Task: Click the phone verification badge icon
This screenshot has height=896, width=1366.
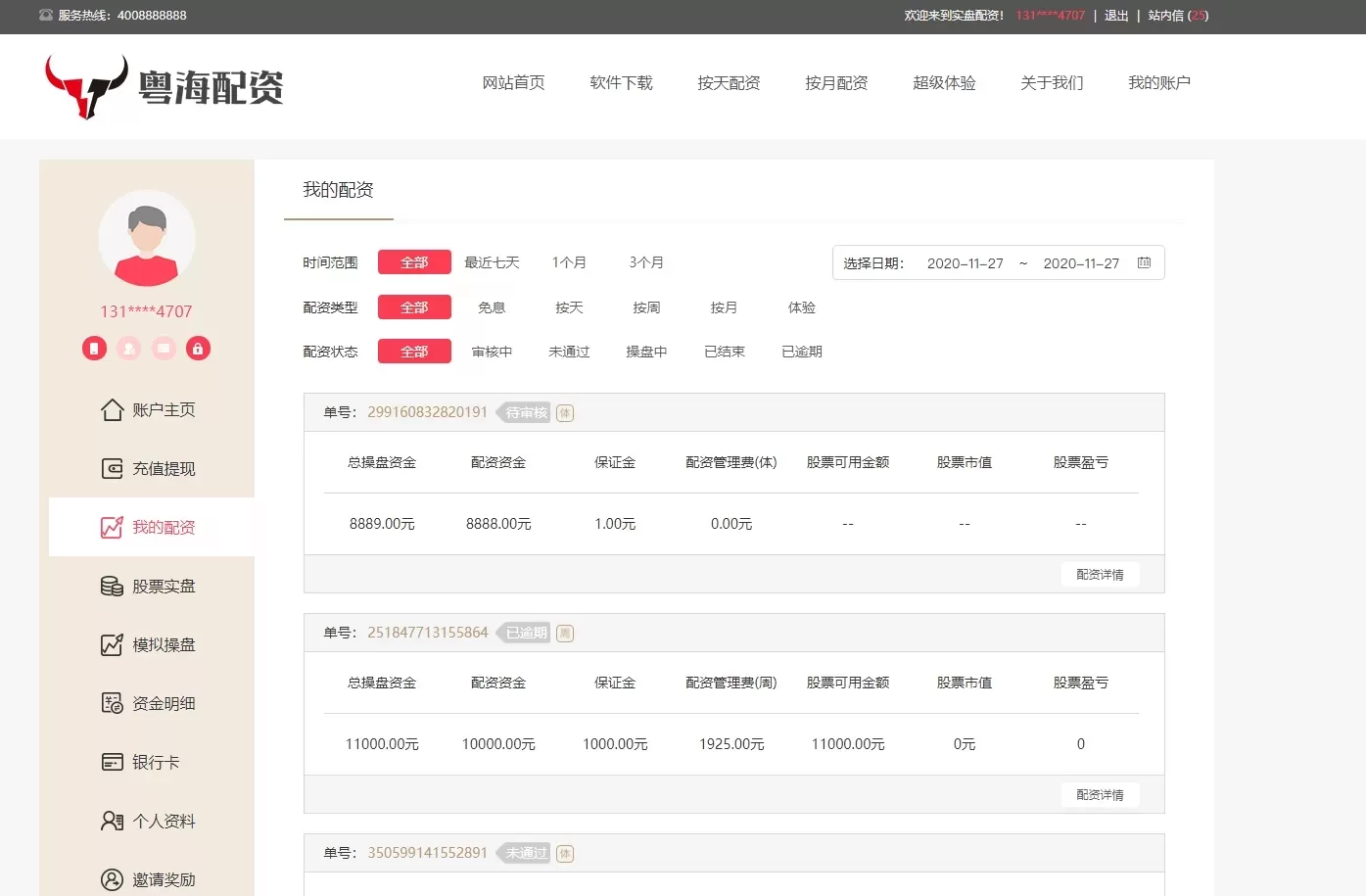Action: click(x=94, y=349)
